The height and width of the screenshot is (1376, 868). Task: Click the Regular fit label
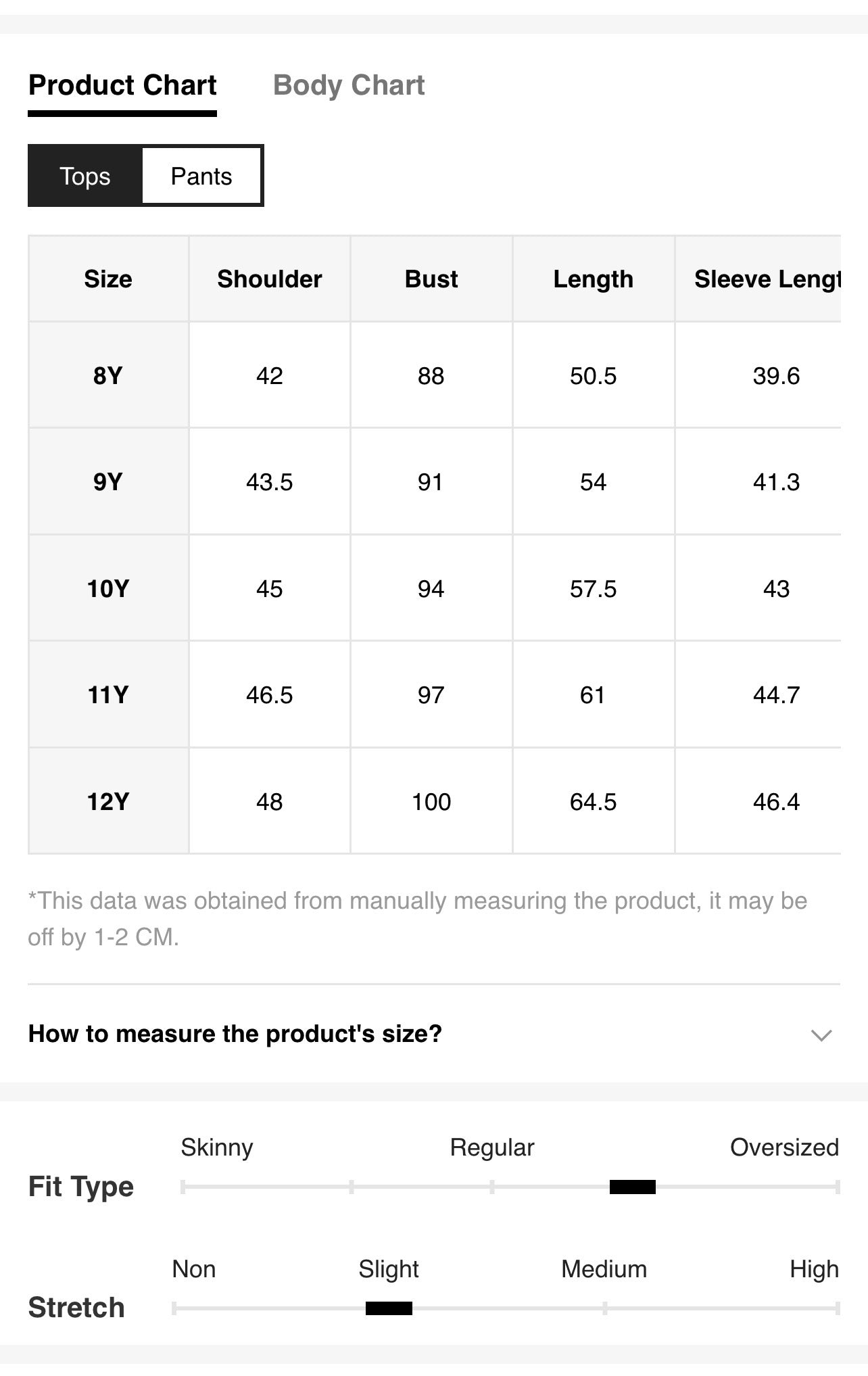pyautogui.click(x=492, y=1147)
